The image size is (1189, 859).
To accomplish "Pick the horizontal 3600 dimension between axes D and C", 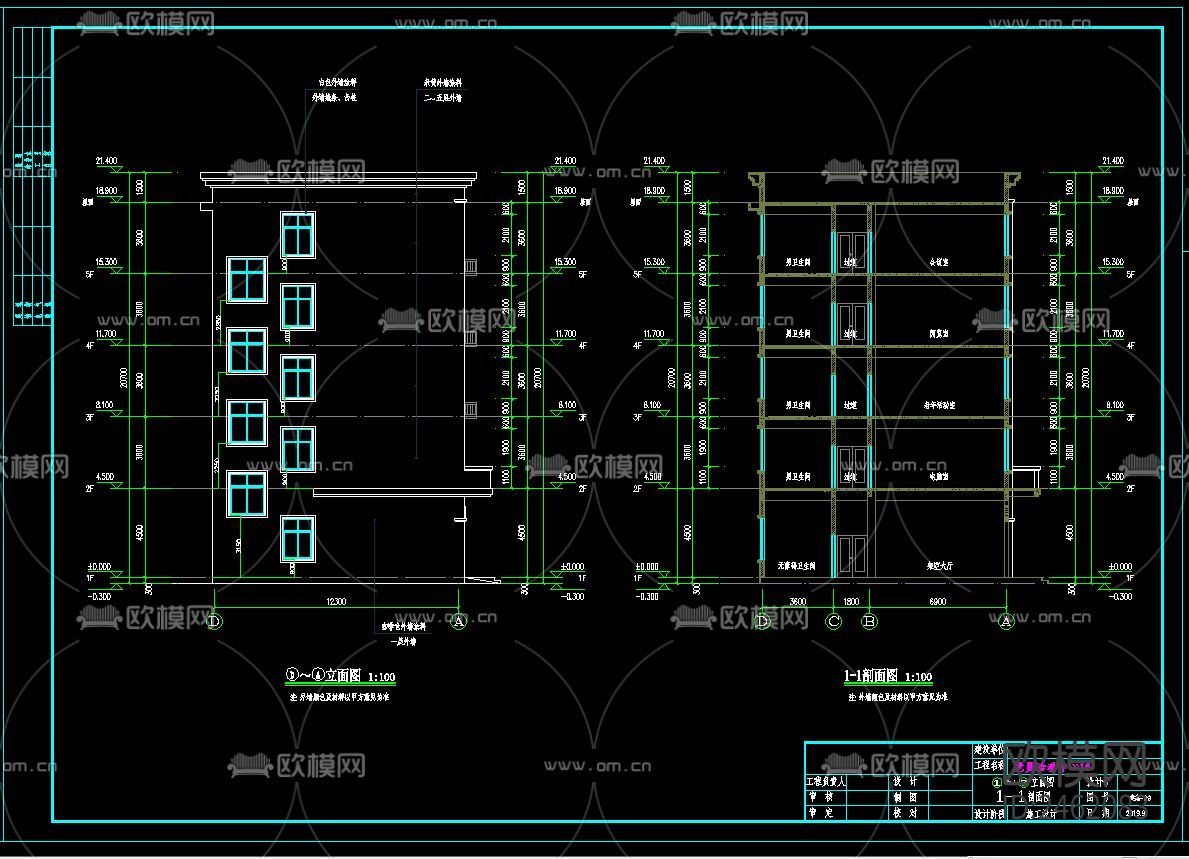I will pyautogui.click(x=798, y=602).
